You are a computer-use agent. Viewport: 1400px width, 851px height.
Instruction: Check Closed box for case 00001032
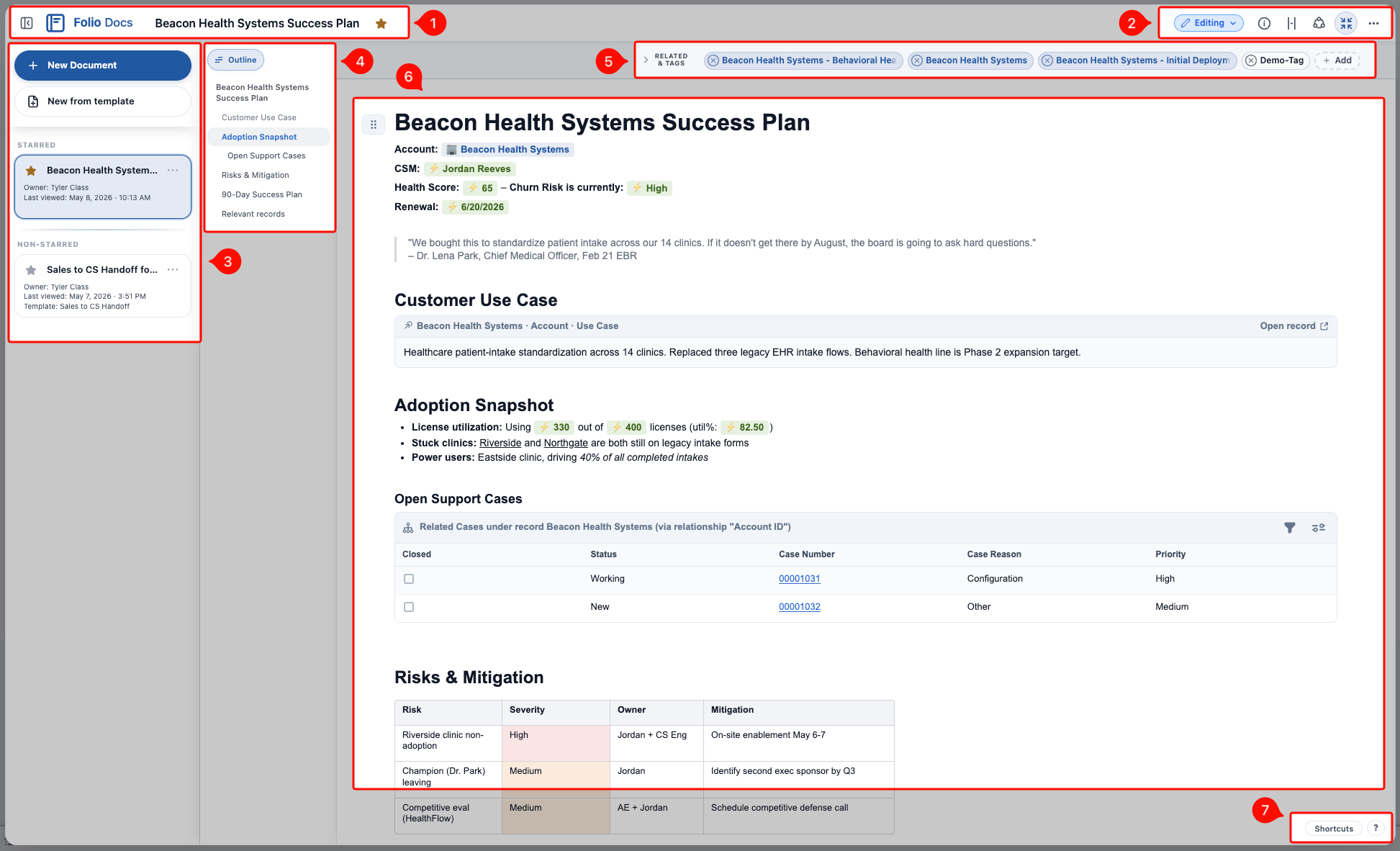point(409,607)
